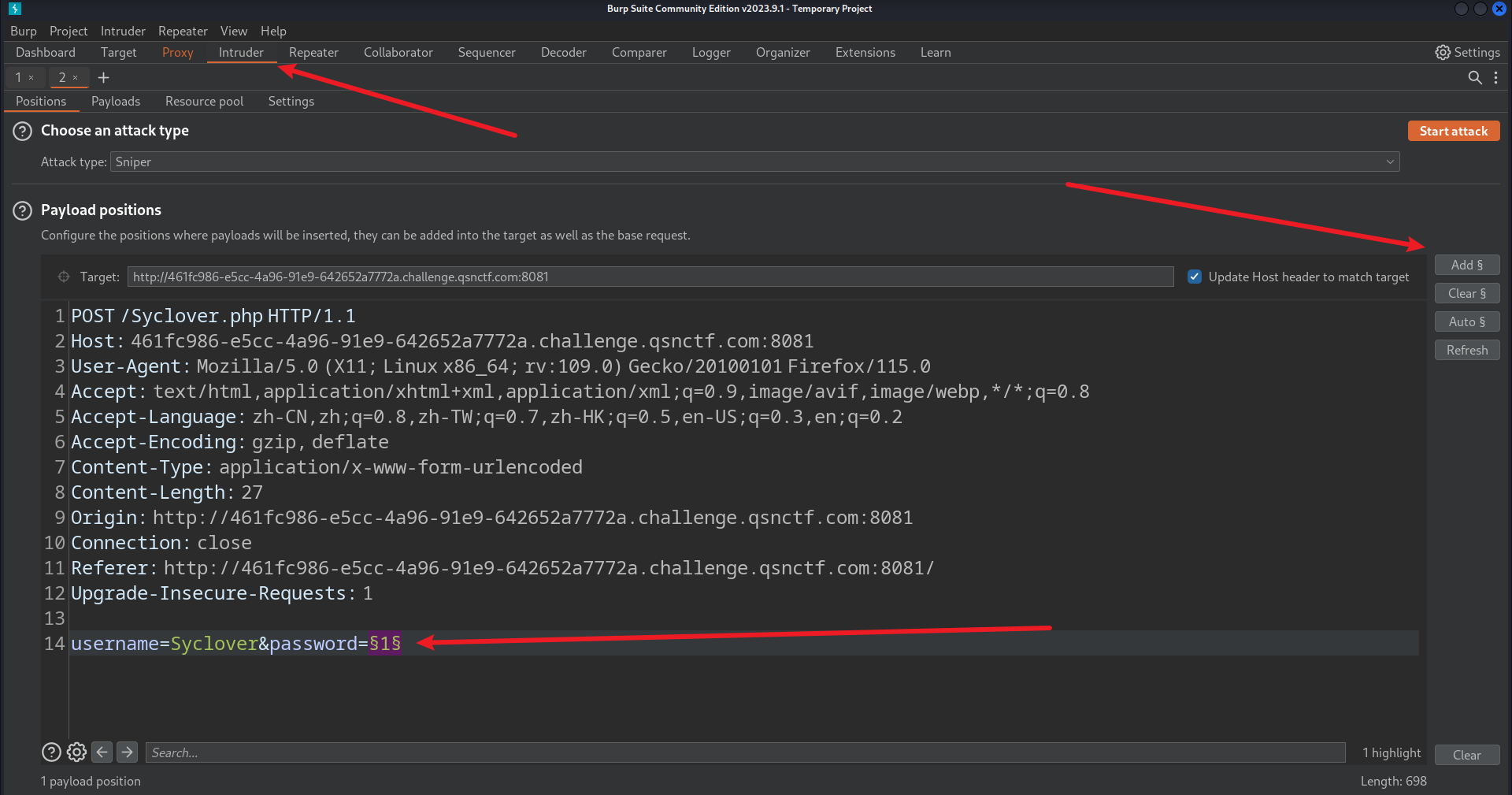Click the Content-Length: 27 header line
The height and width of the screenshot is (795, 1512).
coord(167,492)
